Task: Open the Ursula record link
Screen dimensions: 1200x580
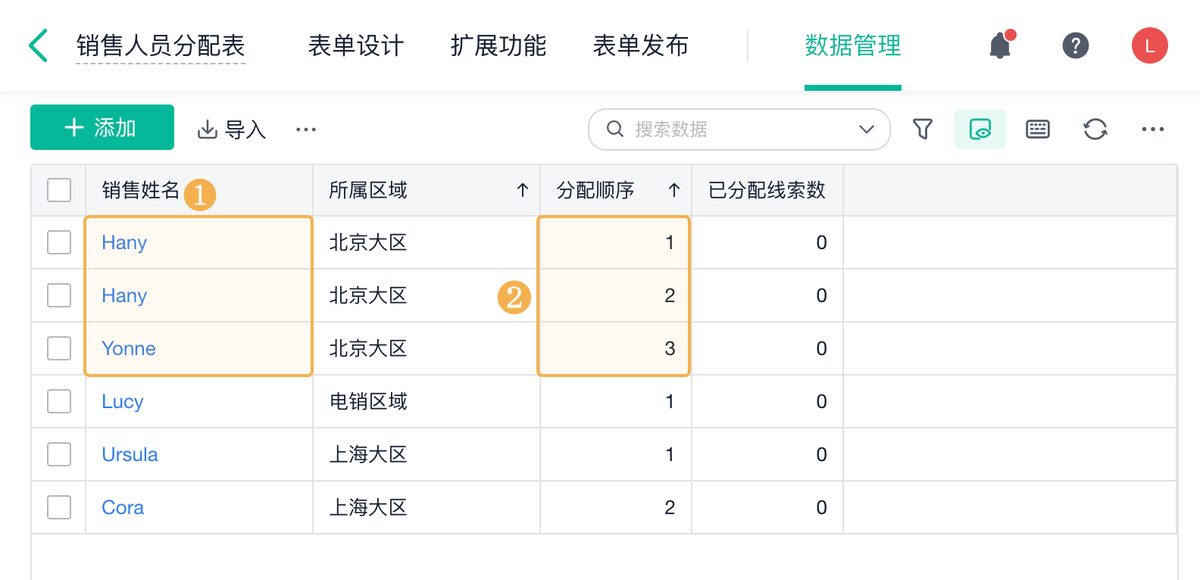Action: coord(130,454)
